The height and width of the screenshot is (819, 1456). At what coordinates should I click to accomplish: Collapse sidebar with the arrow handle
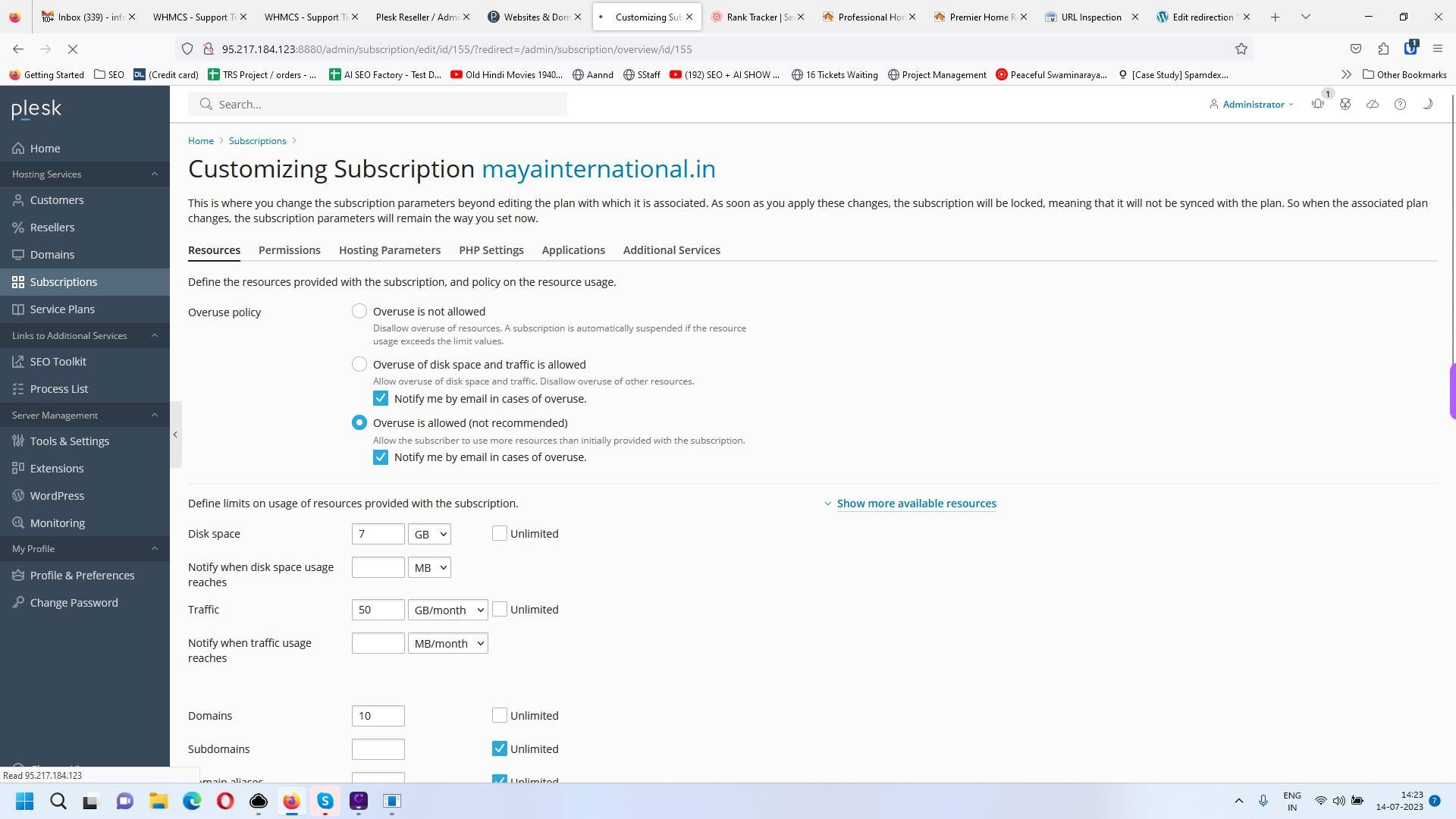[x=175, y=435]
